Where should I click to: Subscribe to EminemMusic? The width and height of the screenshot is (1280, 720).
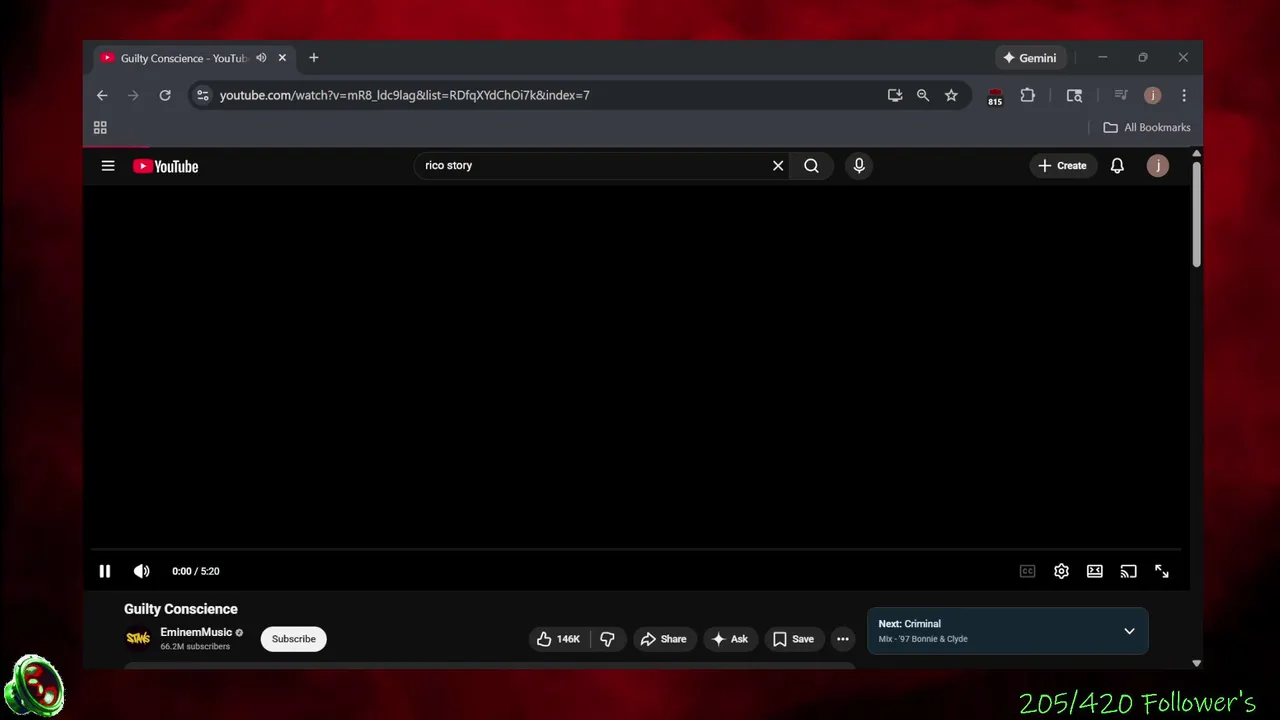[294, 639]
